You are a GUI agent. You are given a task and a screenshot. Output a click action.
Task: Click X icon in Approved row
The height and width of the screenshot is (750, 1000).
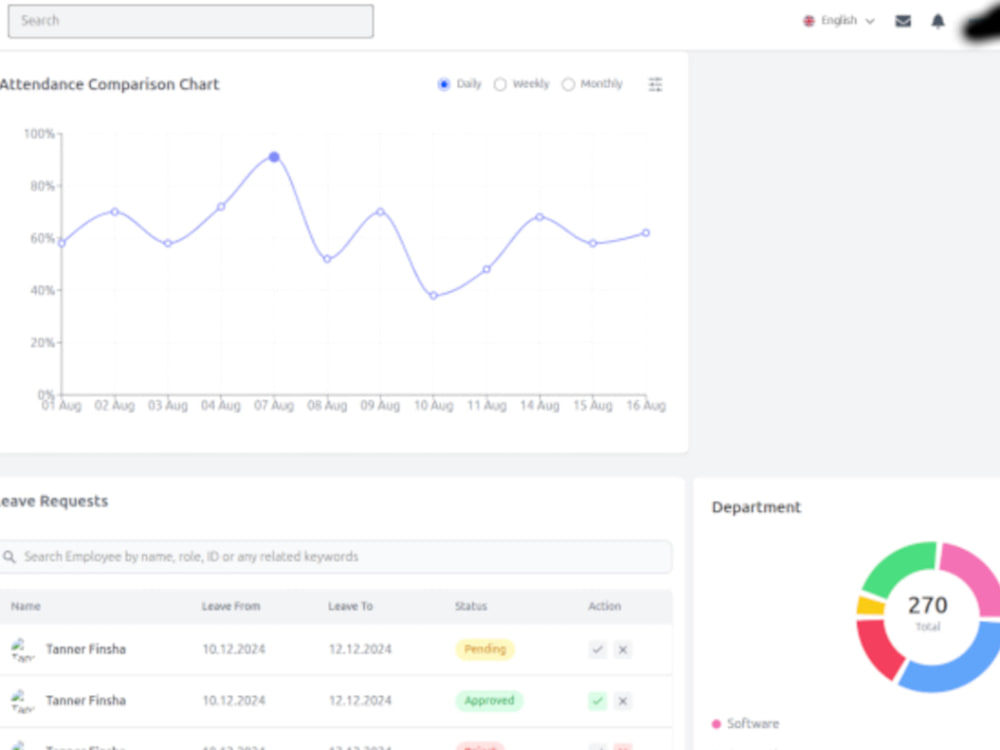622,701
